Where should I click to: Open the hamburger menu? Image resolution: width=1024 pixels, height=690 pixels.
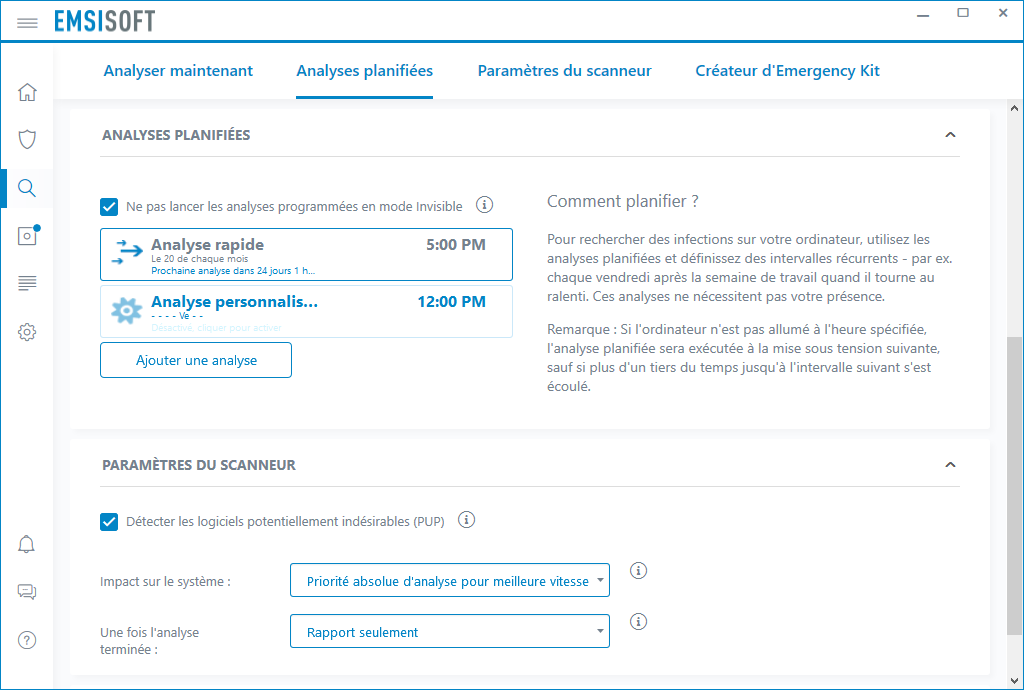pyautogui.click(x=27, y=23)
